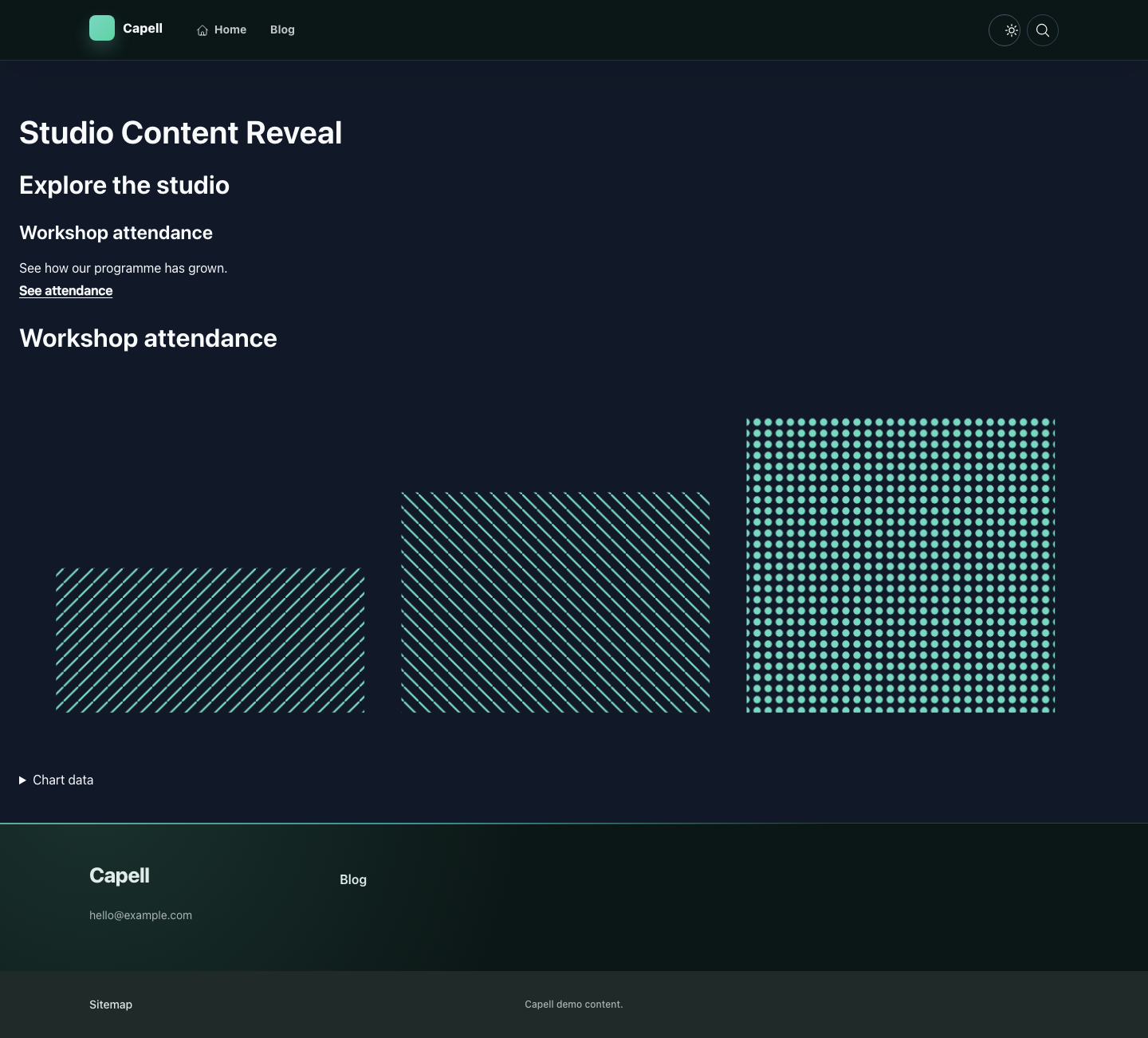Screen dimensions: 1148x1038
Task: Open the Sitemap footer link
Action: coord(111,1005)
